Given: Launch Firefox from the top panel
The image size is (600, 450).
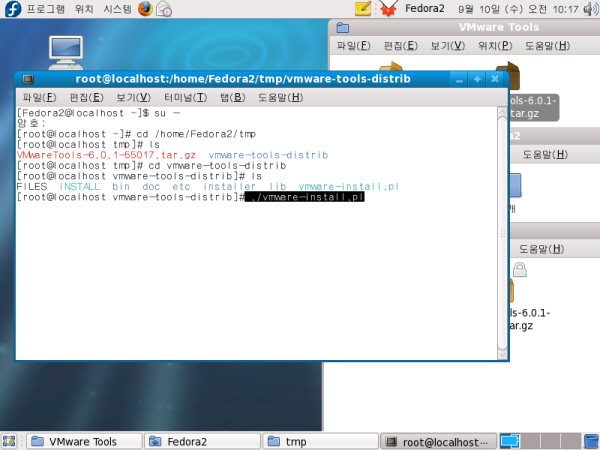Looking at the screenshot, I should pyautogui.click(x=145, y=8).
